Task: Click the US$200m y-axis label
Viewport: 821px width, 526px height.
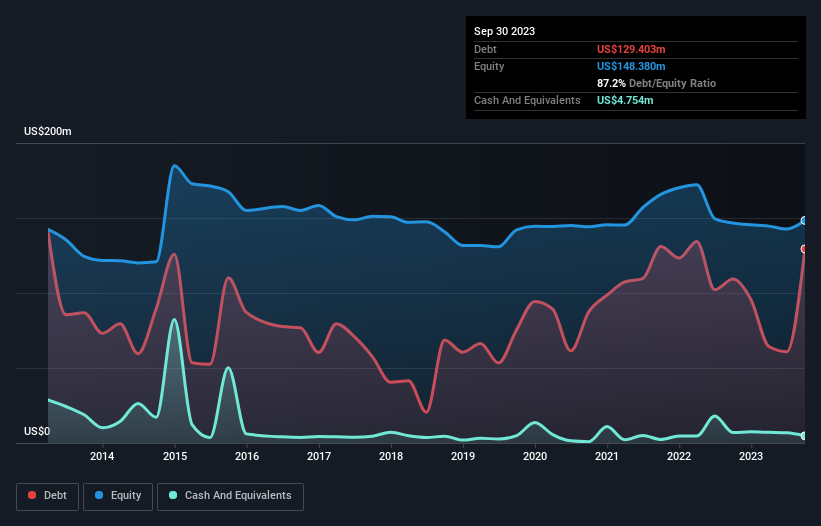Action: (48, 131)
